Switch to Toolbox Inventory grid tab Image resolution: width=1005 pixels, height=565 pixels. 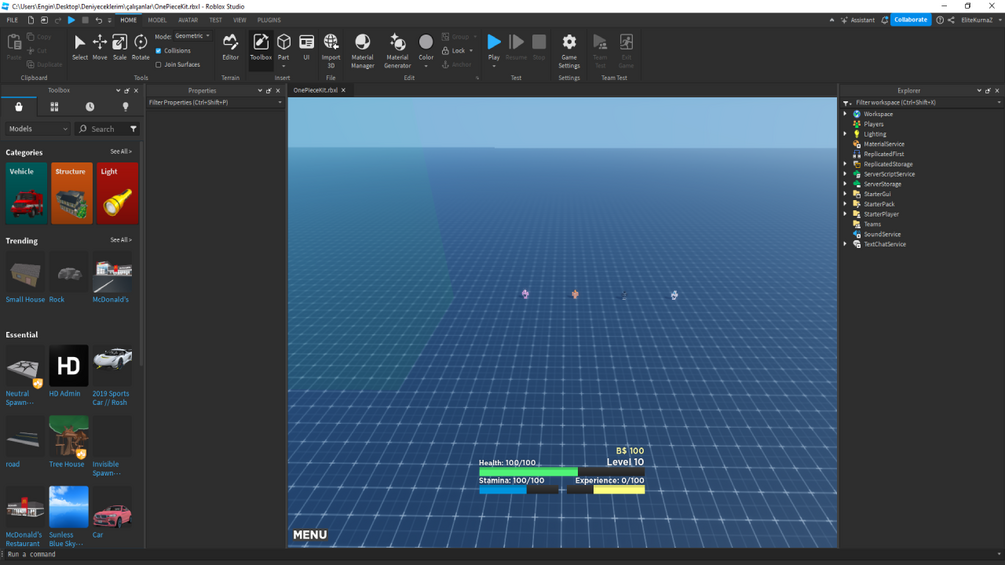54,107
